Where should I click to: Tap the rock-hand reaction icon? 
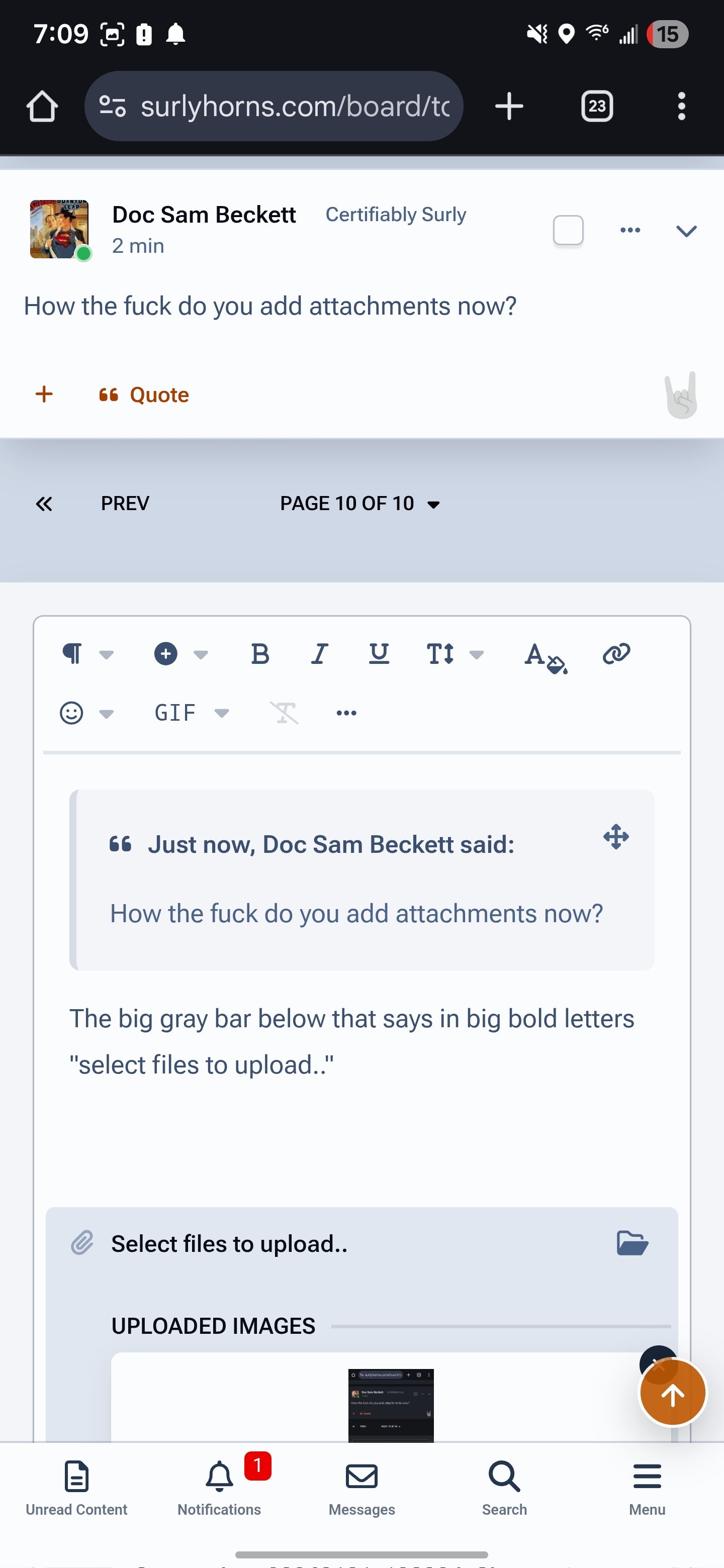pos(681,395)
